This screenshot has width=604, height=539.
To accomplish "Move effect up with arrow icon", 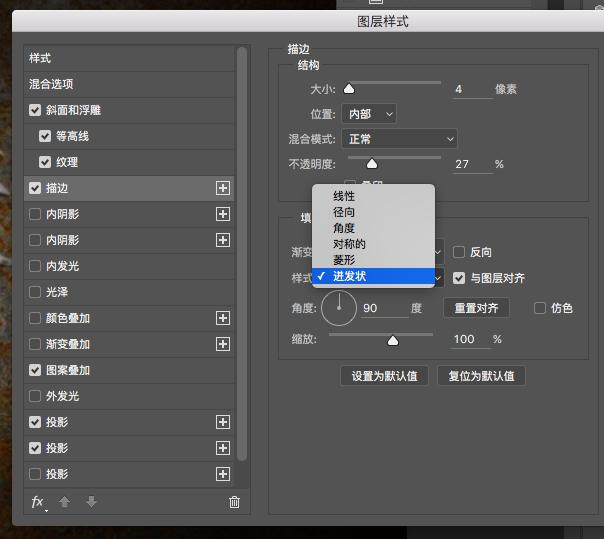I will pyautogui.click(x=65, y=502).
